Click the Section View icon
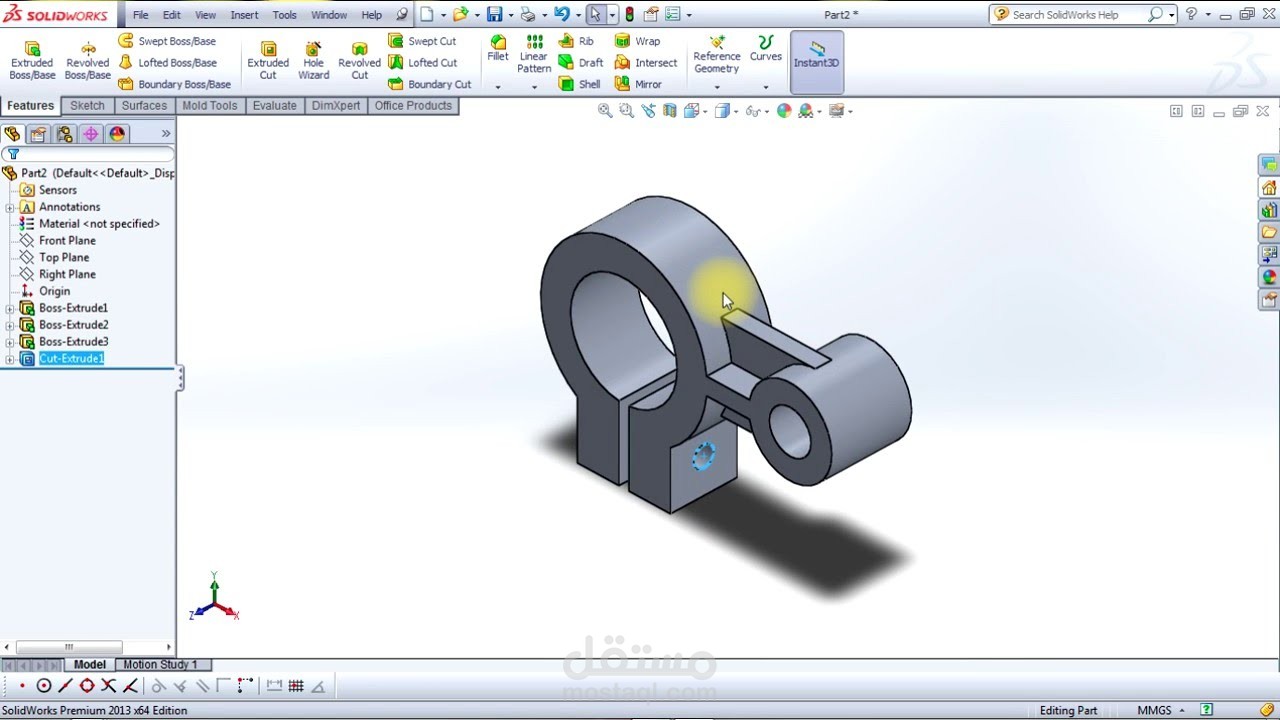The height and width of the screenshot is (720, 1280). pos(670,111)
